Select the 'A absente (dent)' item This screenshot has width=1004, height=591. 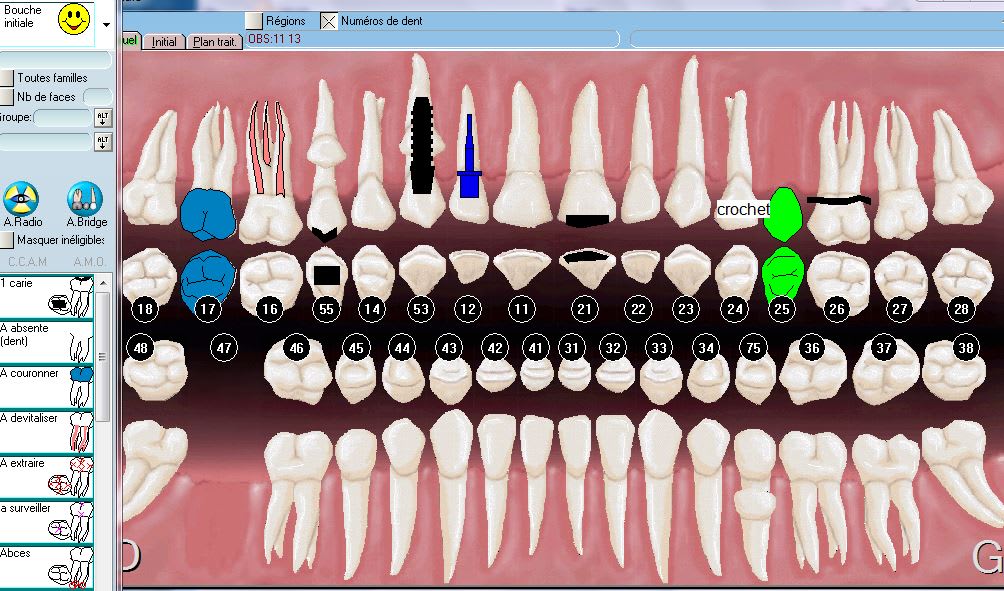tap(47, 341)
